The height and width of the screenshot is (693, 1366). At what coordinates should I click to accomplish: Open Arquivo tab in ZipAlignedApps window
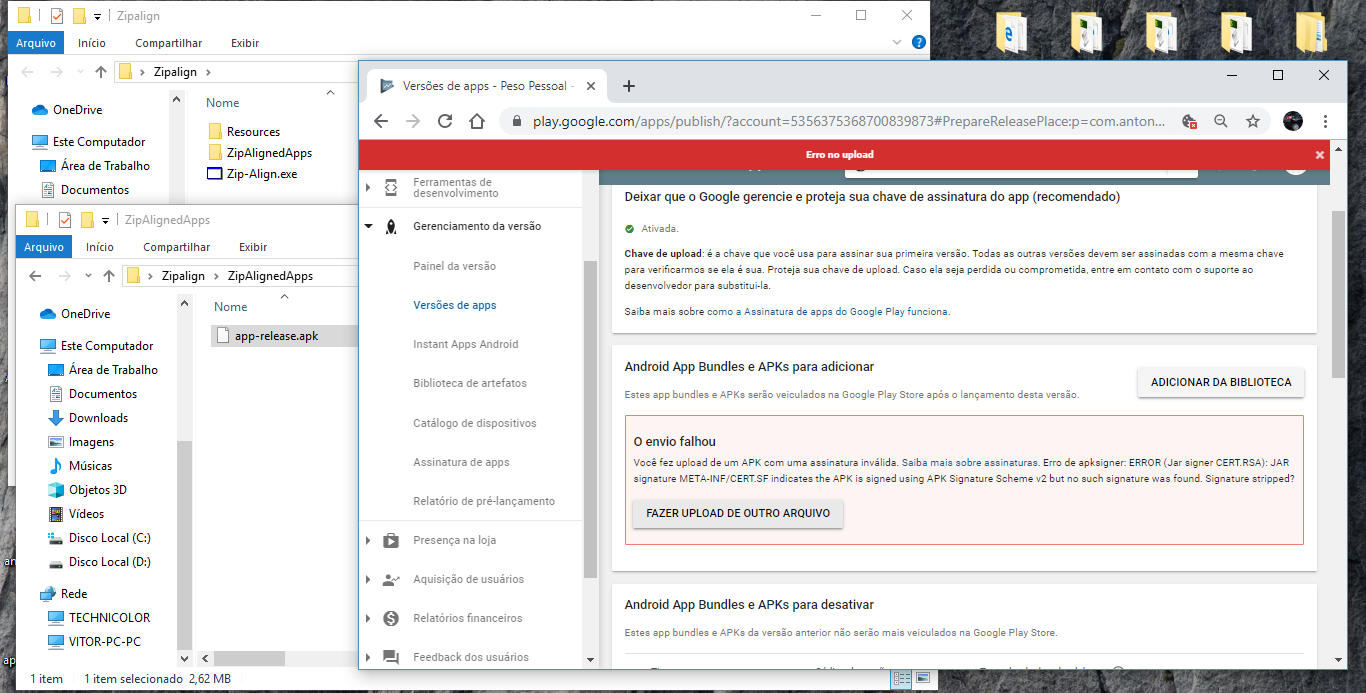click(x=44, y=247)
